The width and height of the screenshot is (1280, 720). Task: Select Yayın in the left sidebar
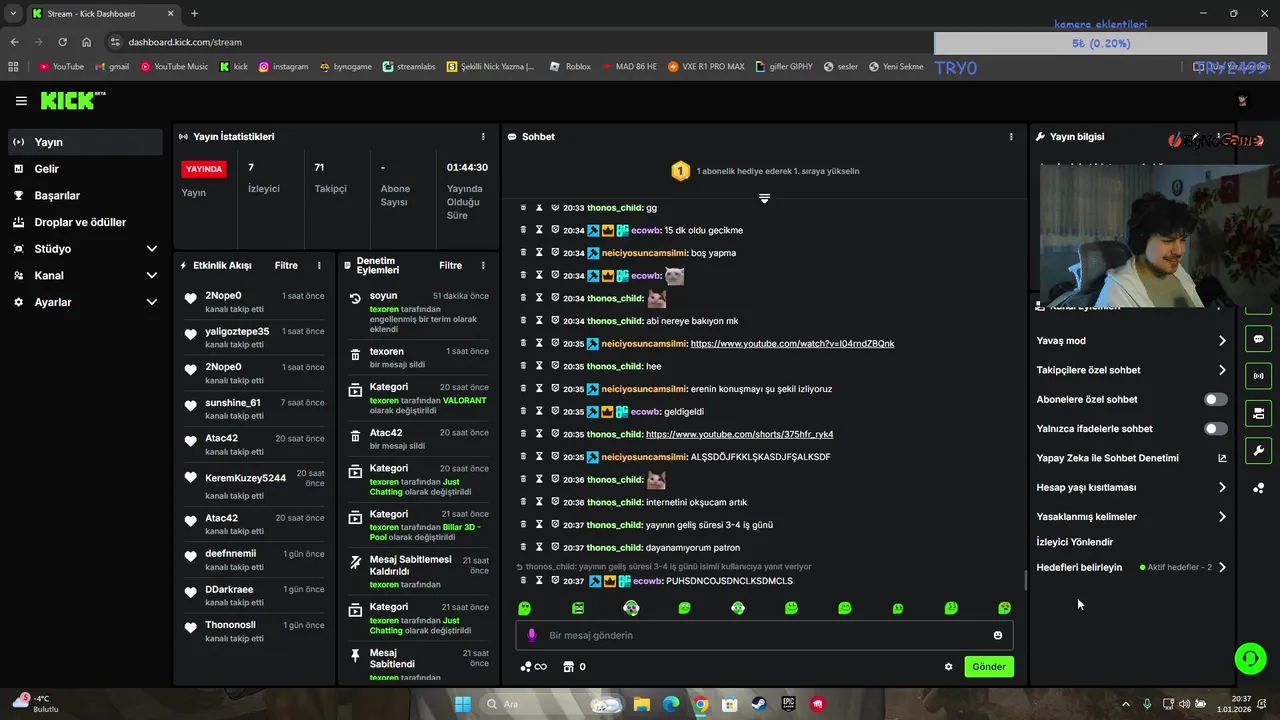pyautogui.click(x=85, y=142)
